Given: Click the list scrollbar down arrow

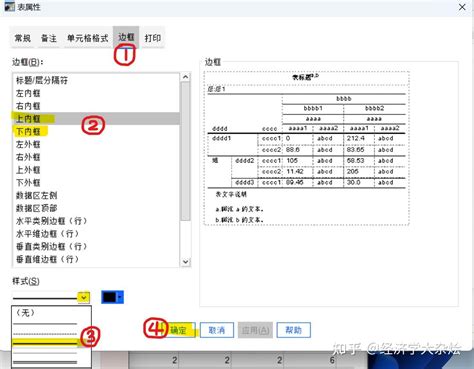Looking at the screenshot, I should coord(186,262).
